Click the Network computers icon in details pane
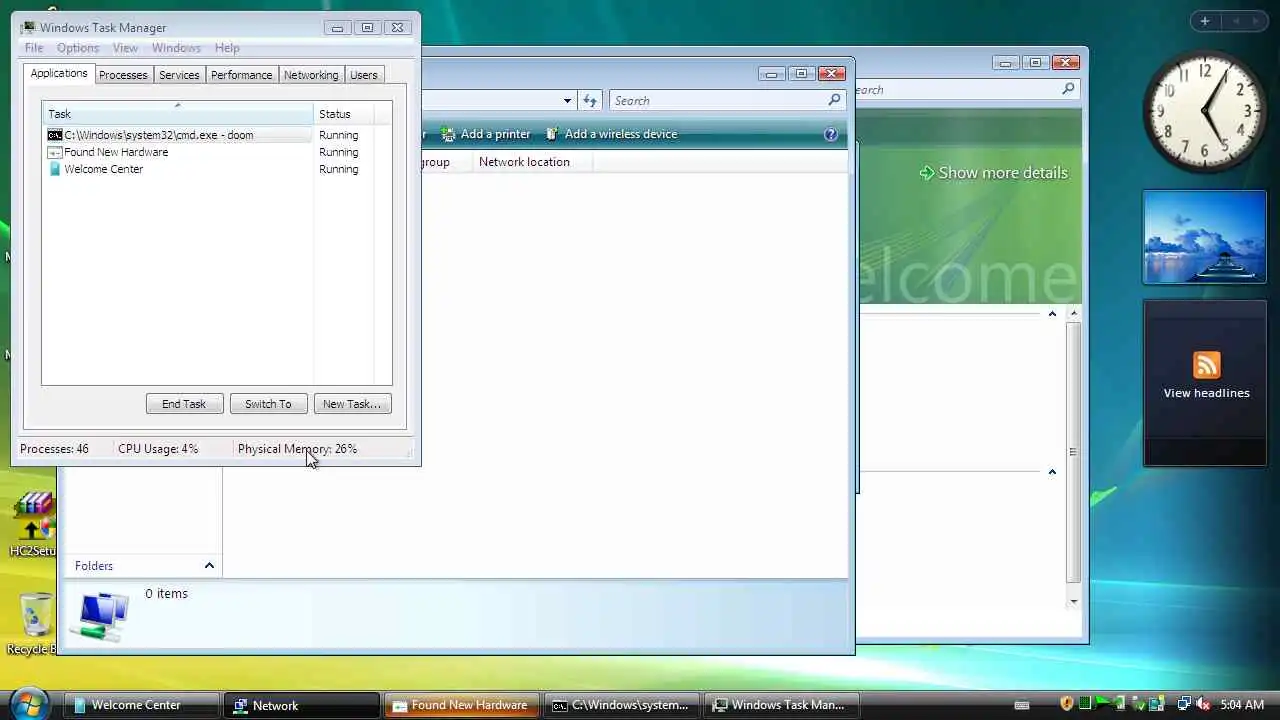 pos(104,615)
